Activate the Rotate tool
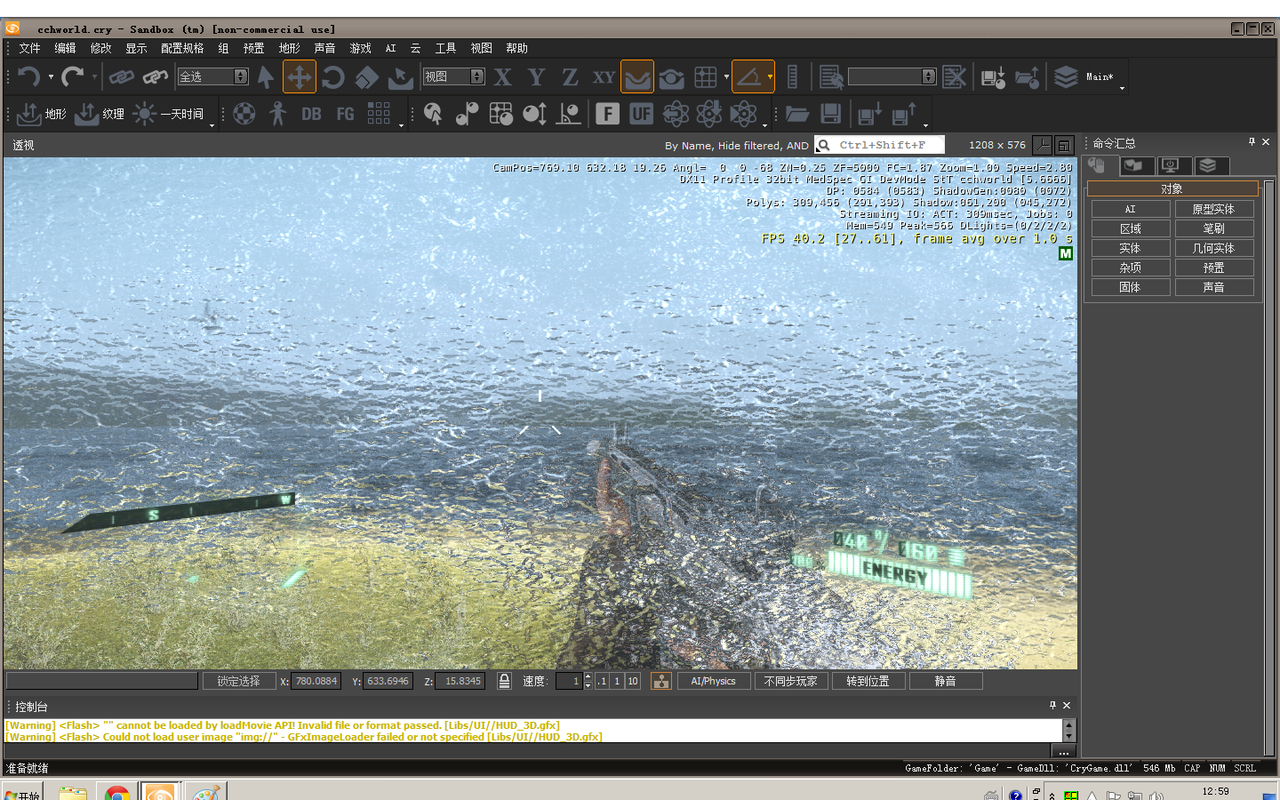 [x=333, y=76]
